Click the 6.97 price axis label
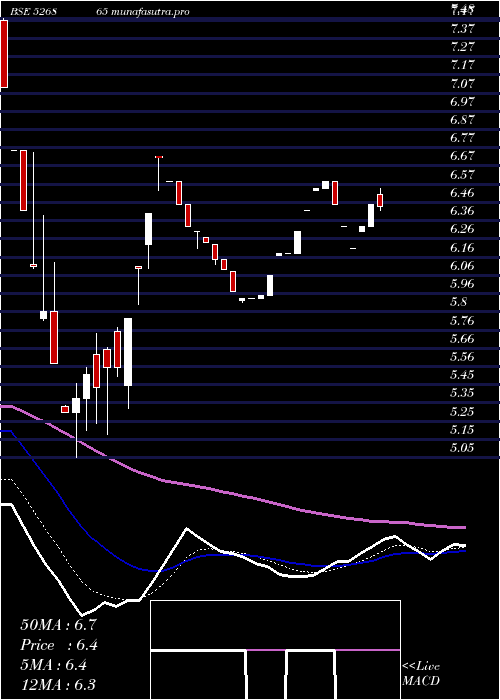 click(x=462, y=102)
